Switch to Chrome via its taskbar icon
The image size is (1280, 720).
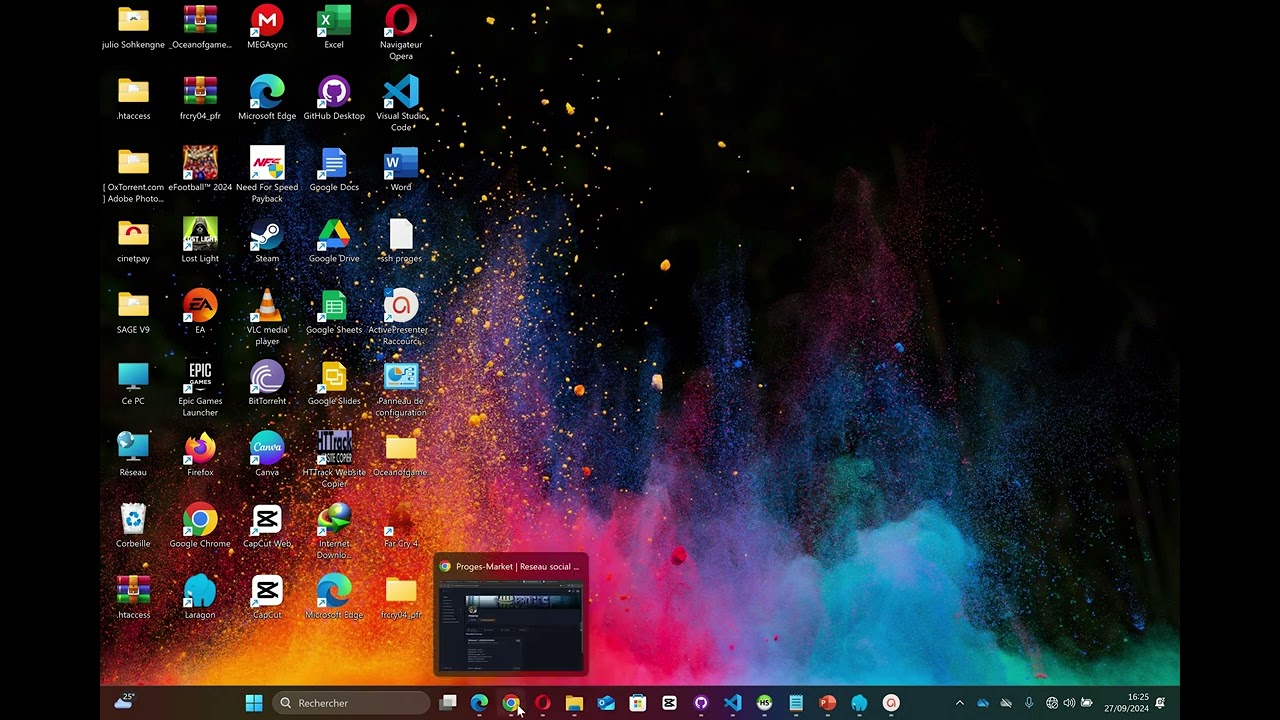(511, 703)
